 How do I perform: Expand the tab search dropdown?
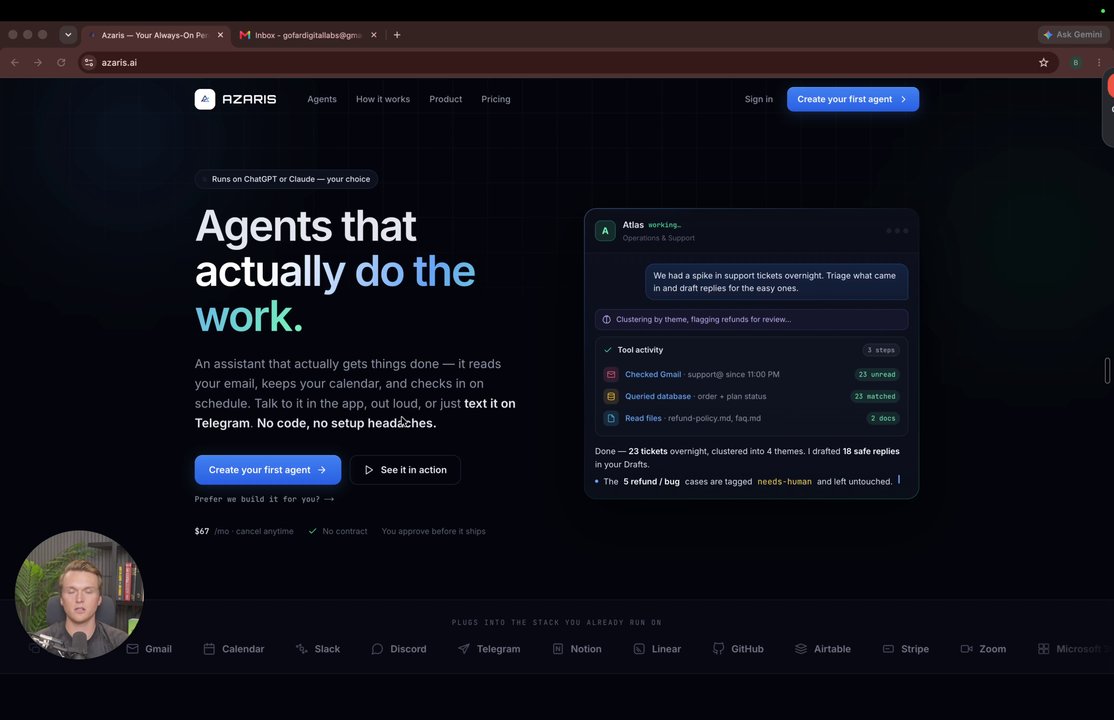point(68,34)
